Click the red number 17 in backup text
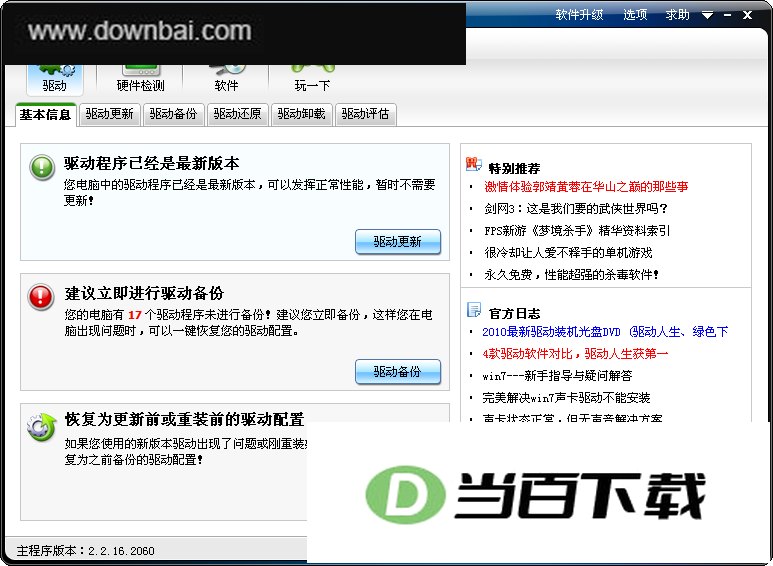This screenshot has width=773, height=566. pos(135,315)
